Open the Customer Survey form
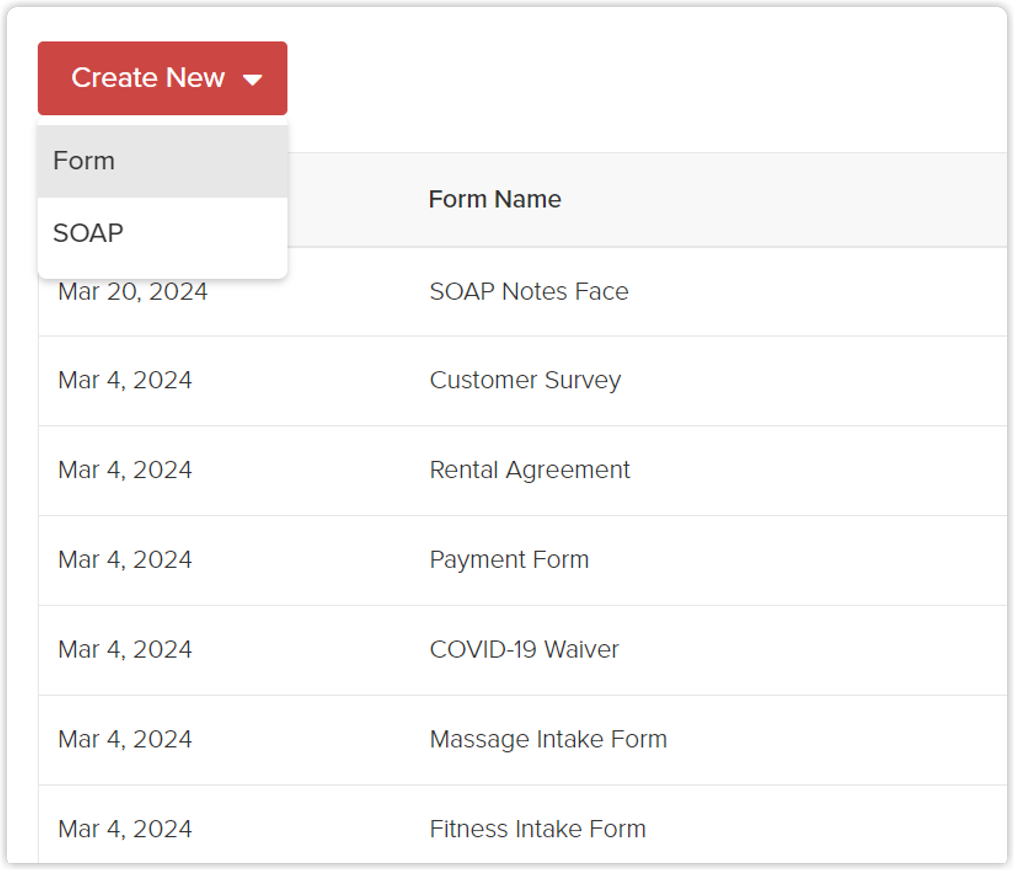 [525, 380]
